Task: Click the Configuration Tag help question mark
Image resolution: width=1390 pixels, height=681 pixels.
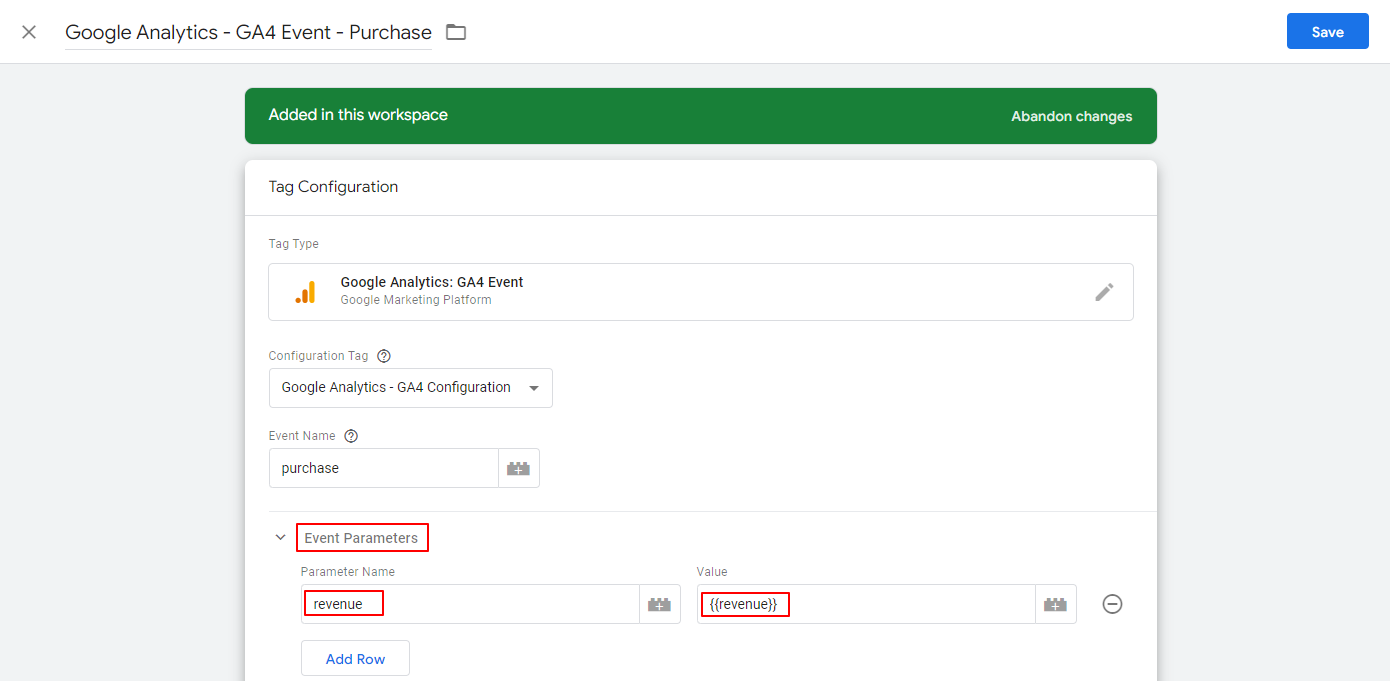Action: coord(384,356)
